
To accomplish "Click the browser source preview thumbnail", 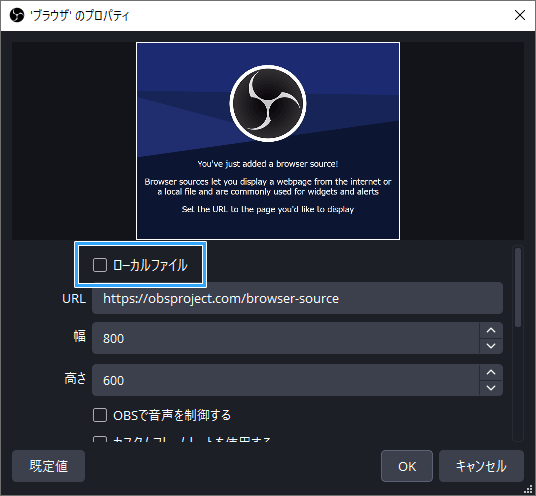I will tap(268, 141).
